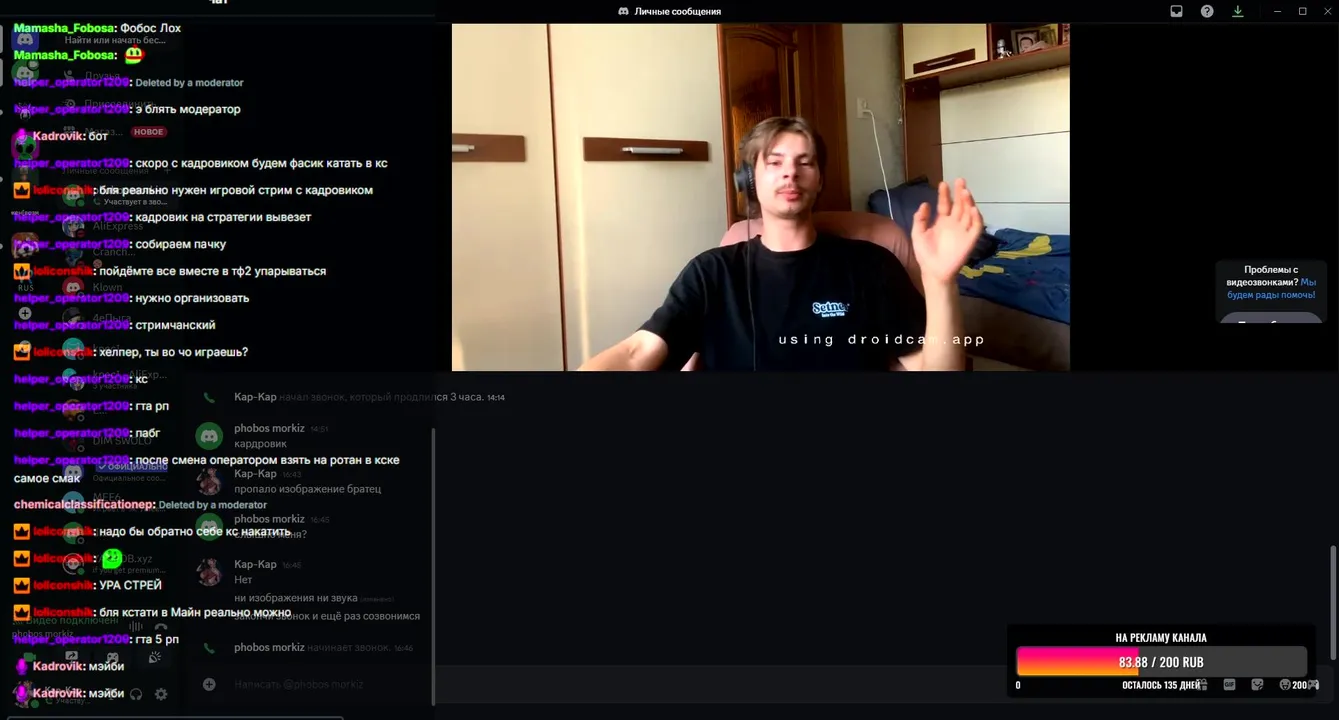Click the green download update icon
The height and width of the screenshot is (720, 1339).
1237,11
